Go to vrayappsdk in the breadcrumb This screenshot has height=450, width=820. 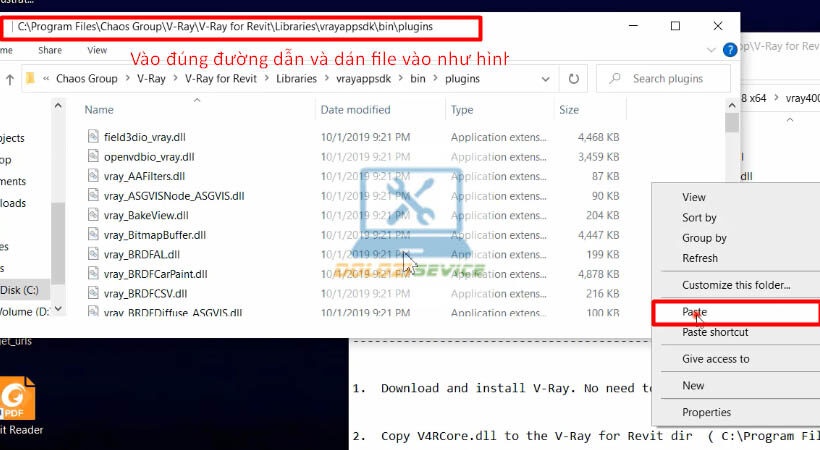pyautogui.click(x=363, y=79)
